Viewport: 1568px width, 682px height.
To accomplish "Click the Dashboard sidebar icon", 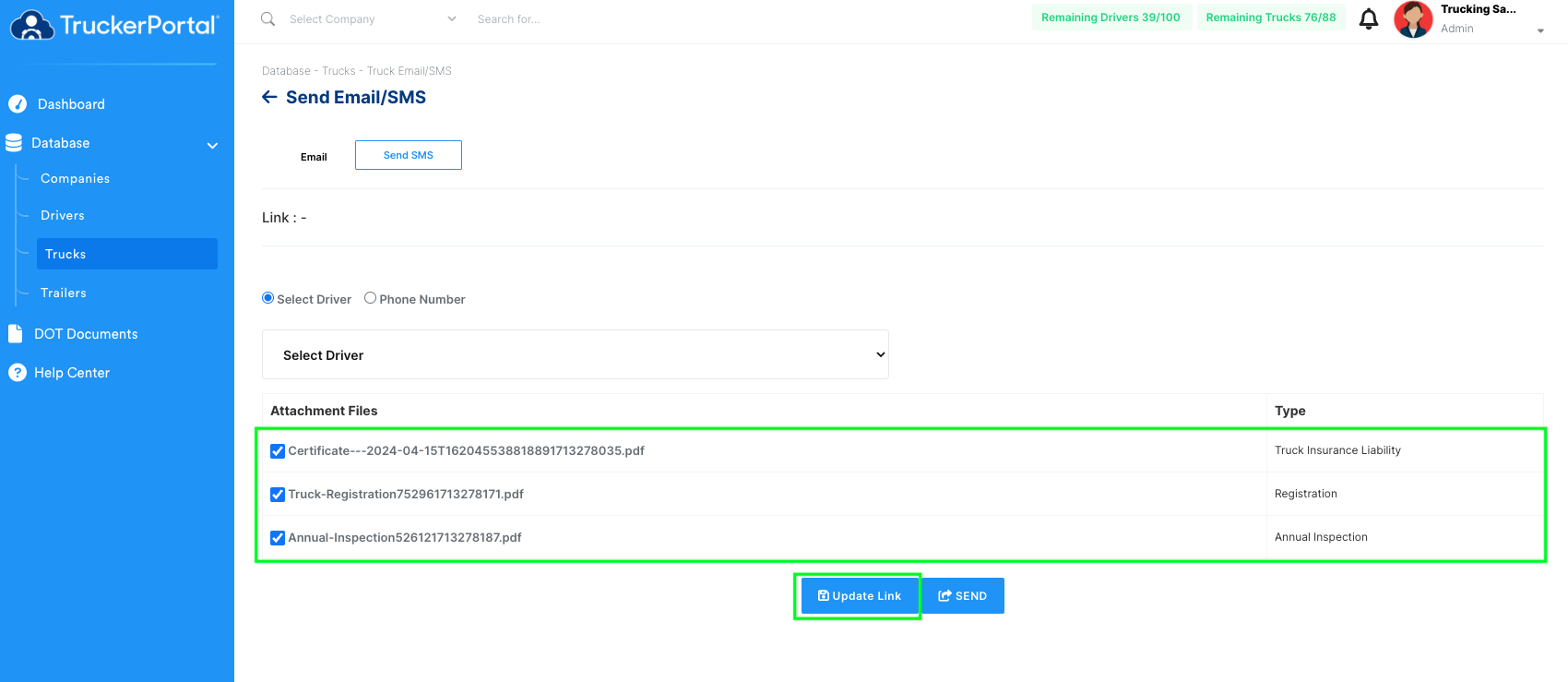I will click(18, 104).
